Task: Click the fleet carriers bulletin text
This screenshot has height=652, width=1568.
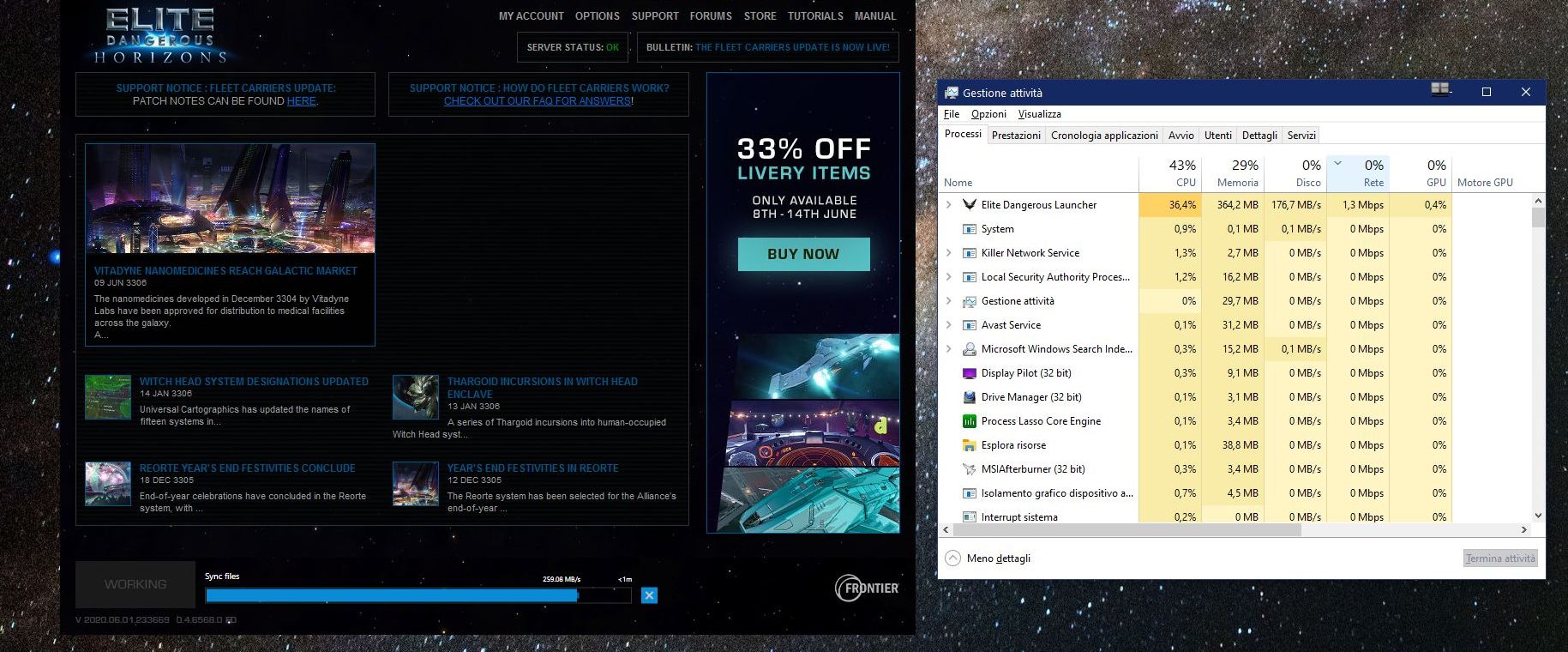Action: [792, 47]
